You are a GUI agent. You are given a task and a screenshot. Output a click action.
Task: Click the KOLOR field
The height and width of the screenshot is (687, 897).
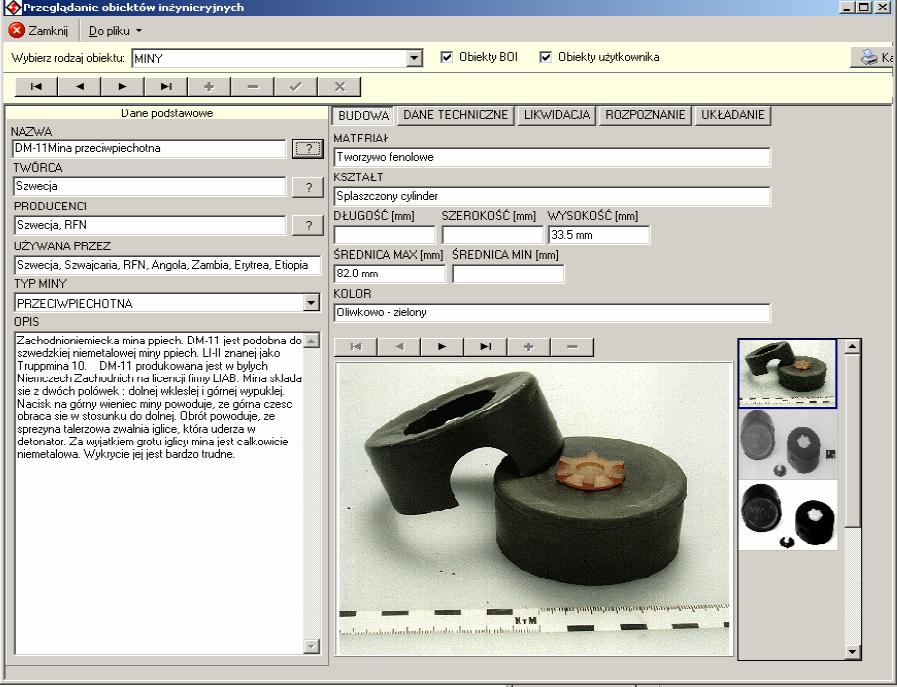[552, 312]
